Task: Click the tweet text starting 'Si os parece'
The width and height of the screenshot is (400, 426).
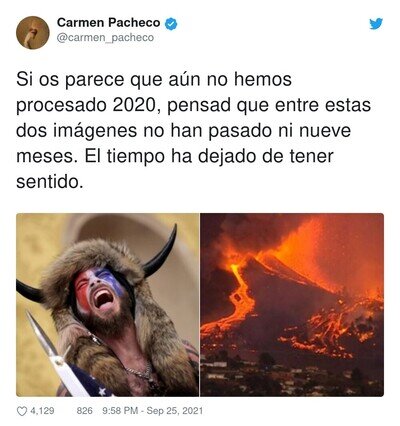Action: [x=193, y=131]
